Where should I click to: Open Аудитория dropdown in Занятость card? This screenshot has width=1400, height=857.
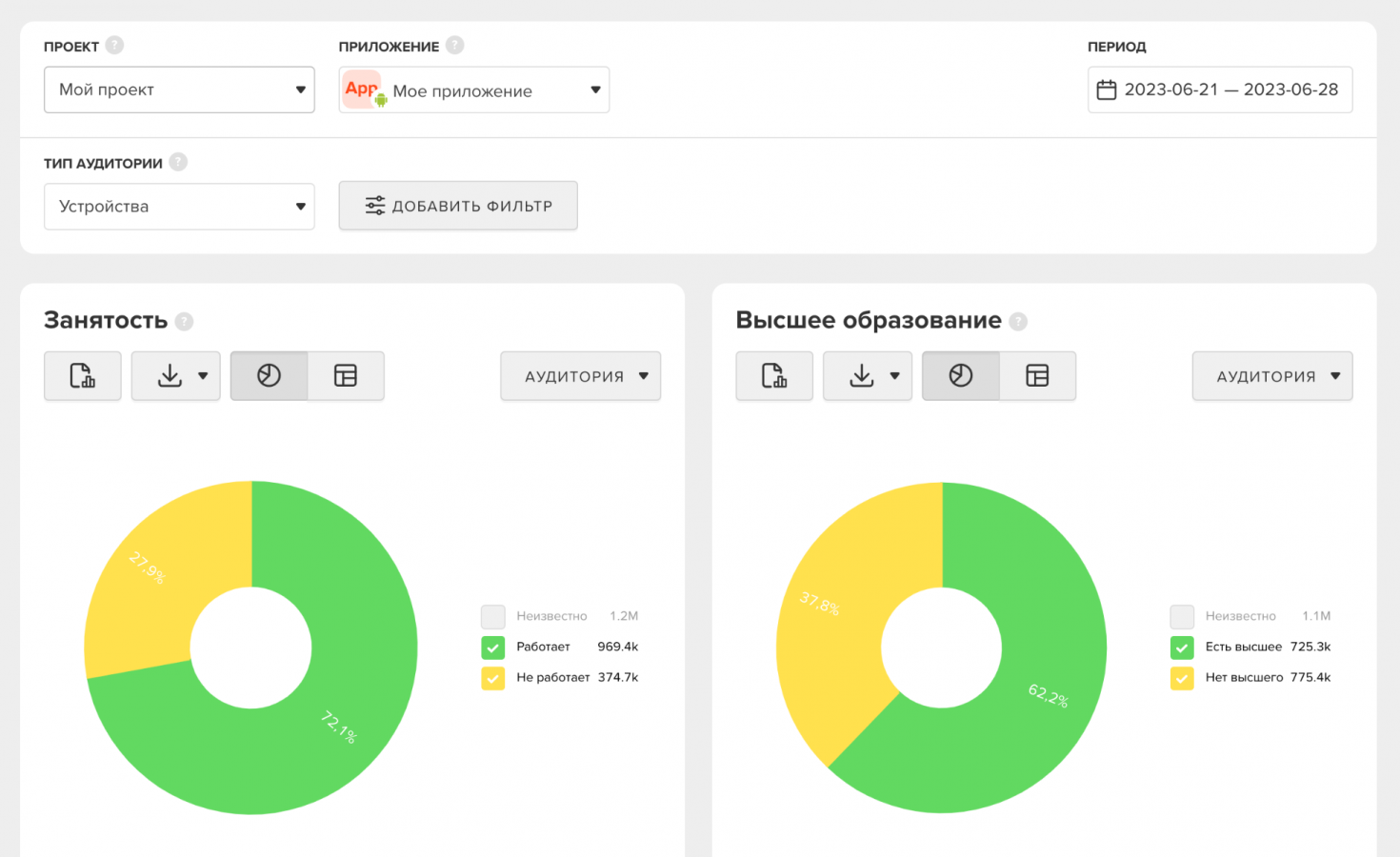[x=581, y=376]
